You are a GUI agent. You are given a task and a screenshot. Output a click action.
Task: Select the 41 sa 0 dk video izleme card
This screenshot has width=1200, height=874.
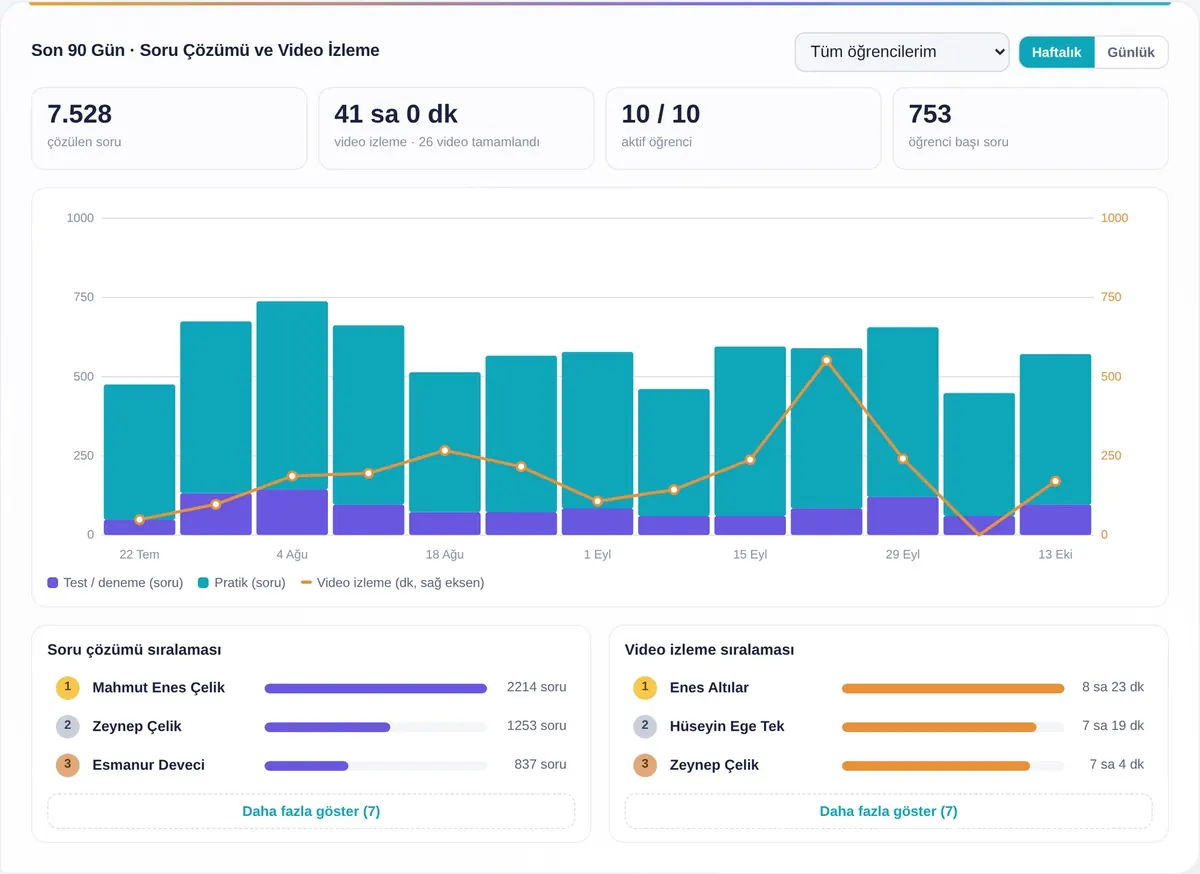coord(456,128)
